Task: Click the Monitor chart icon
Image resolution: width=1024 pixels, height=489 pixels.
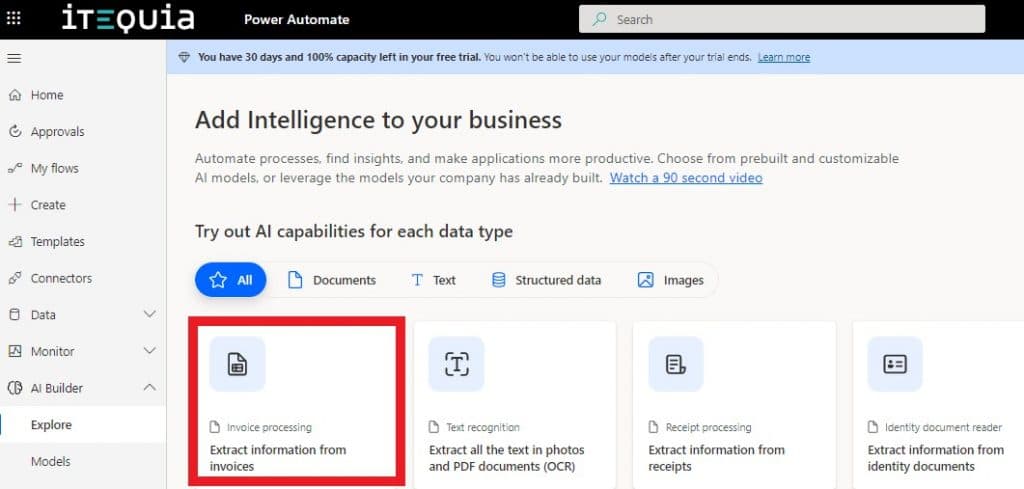Action: 15,351
